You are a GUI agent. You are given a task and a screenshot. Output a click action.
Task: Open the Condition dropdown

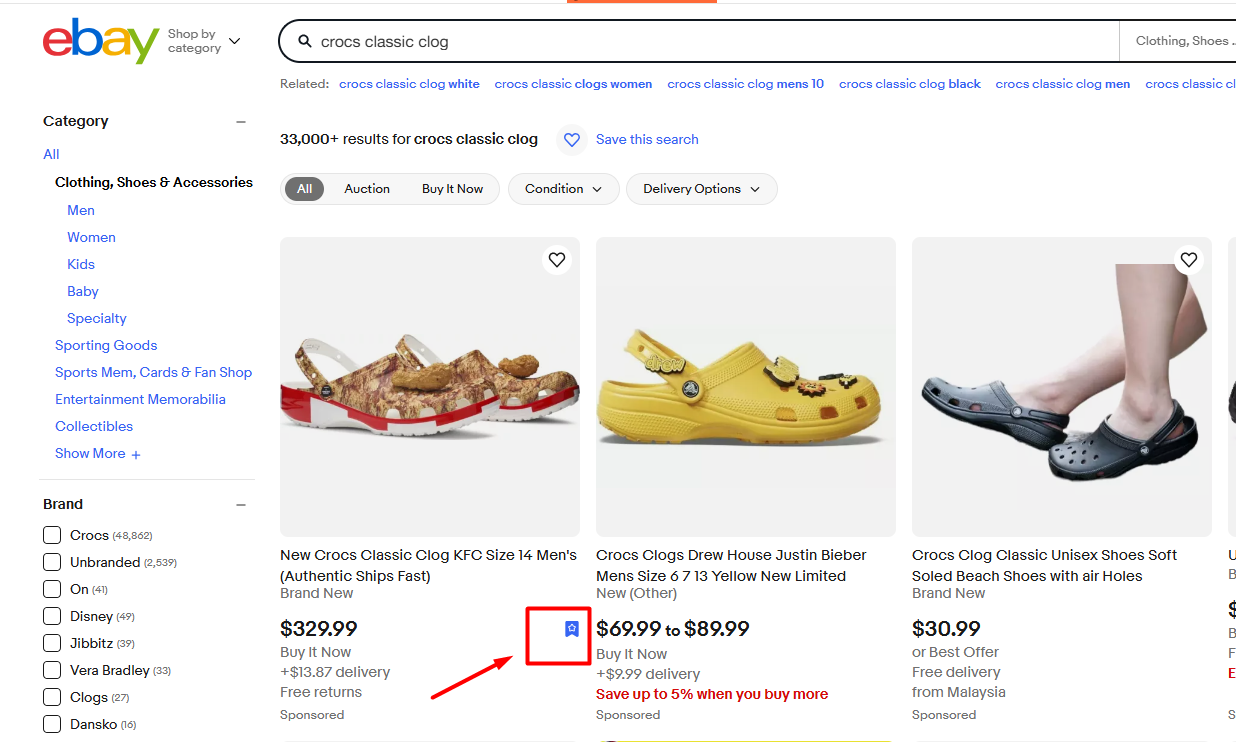click(x=563, y=189)
